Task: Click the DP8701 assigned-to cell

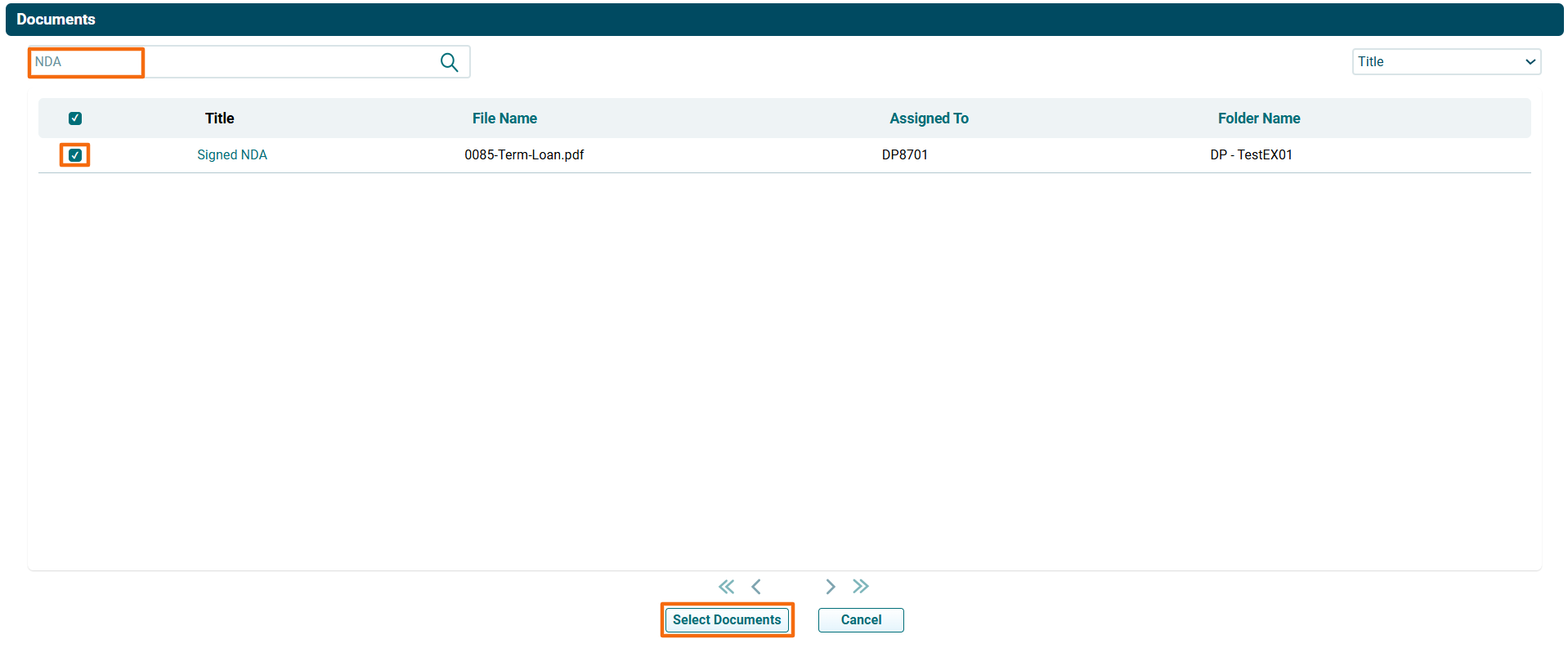Action: pyautogui.click(x=904, y=155)
